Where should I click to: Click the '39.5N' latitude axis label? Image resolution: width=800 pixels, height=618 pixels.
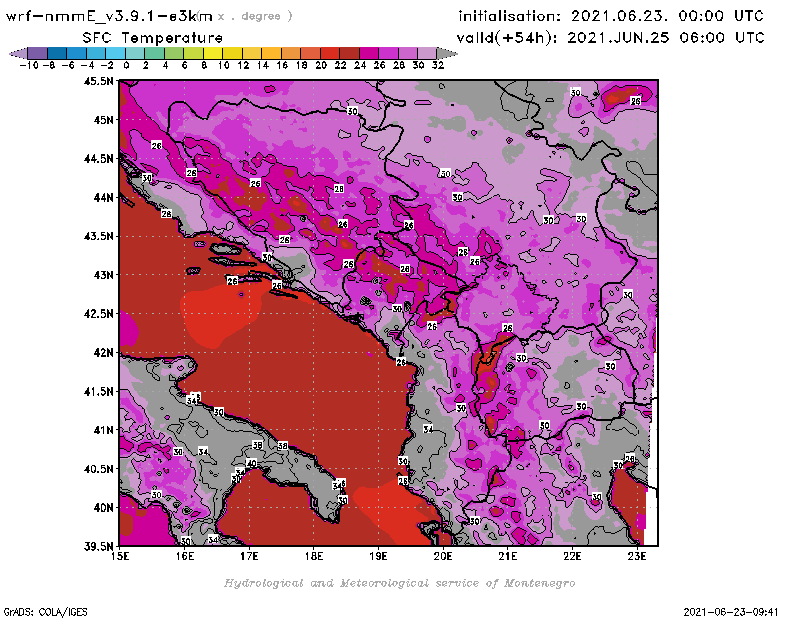click(98, 547)
